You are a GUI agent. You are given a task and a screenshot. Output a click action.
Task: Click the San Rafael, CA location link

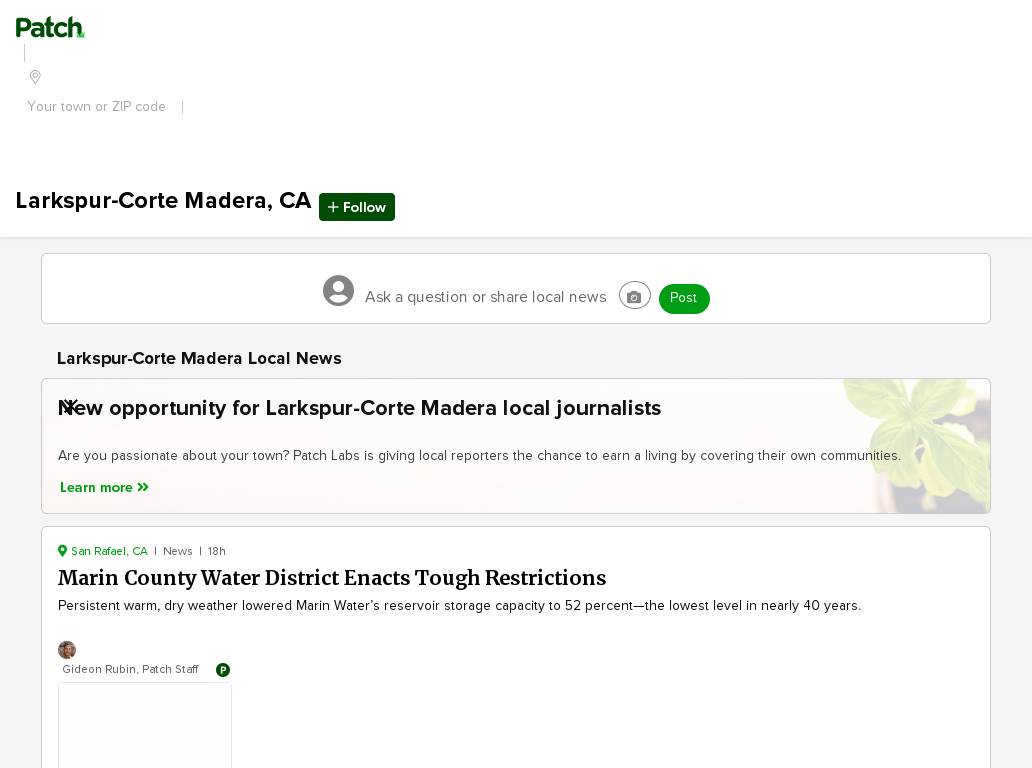109,551
